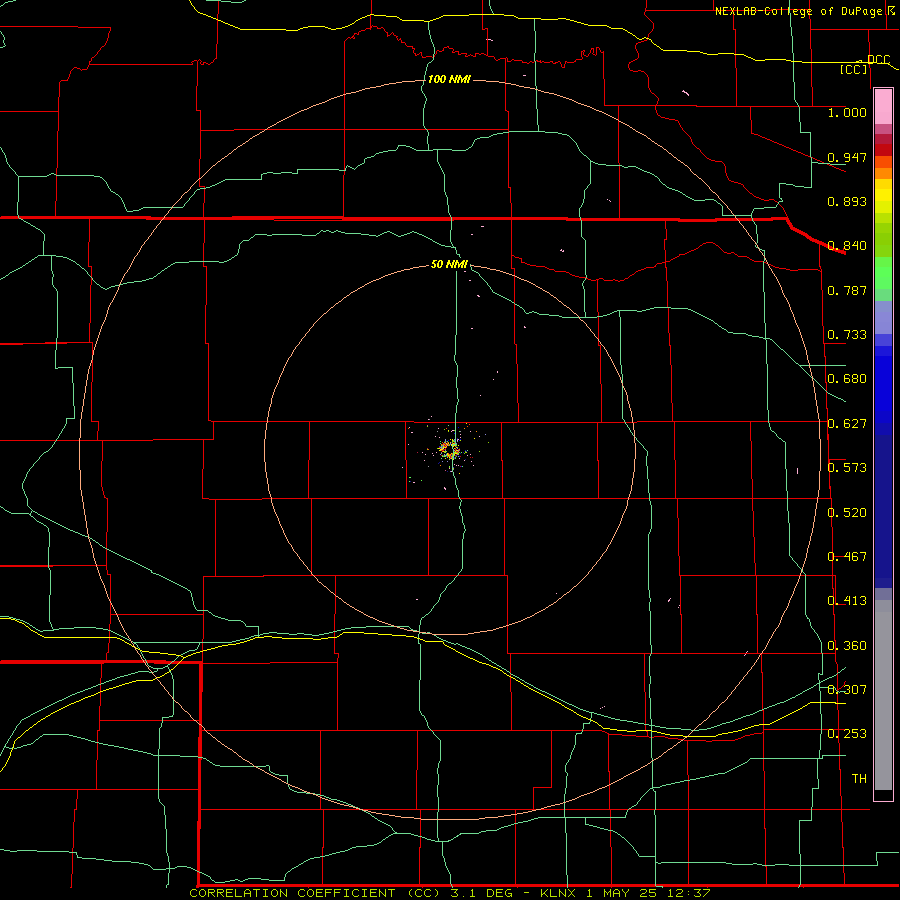This screenshot has height=900, width=900.
Task: Pick the red swatch near 0.947
Action: [x=883, y=150]
